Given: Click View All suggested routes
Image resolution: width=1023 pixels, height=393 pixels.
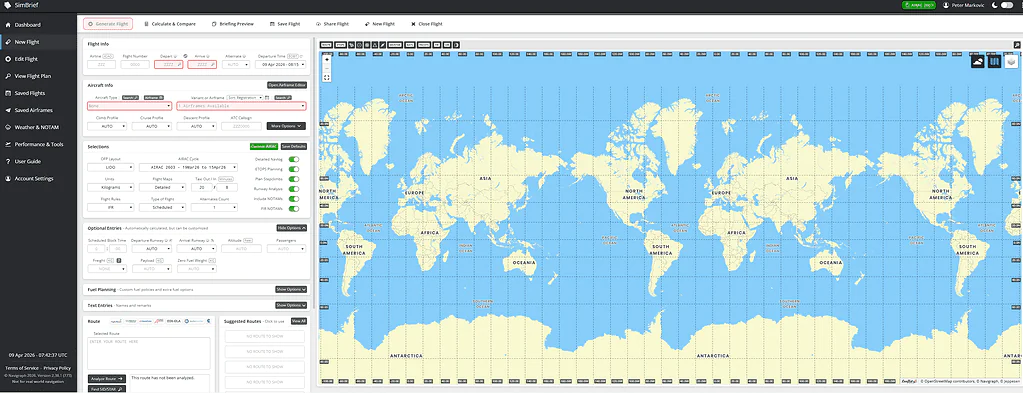Looking at the screenshot, I should (298, 321).
